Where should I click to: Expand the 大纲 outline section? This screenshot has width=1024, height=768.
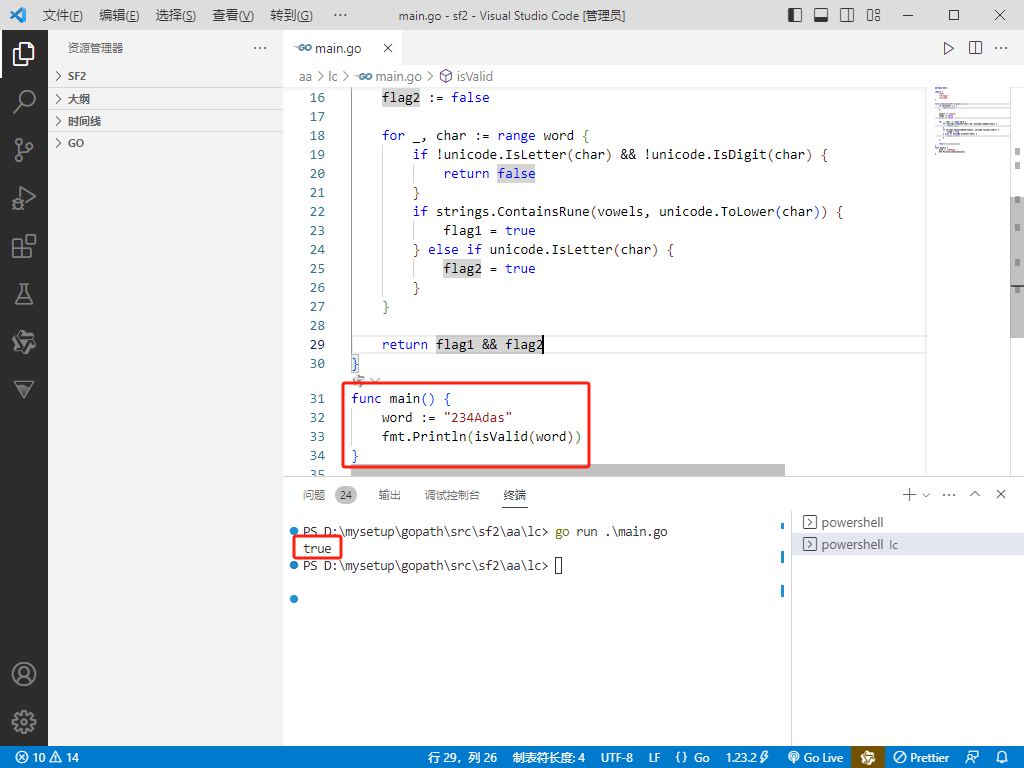[165, 99]
